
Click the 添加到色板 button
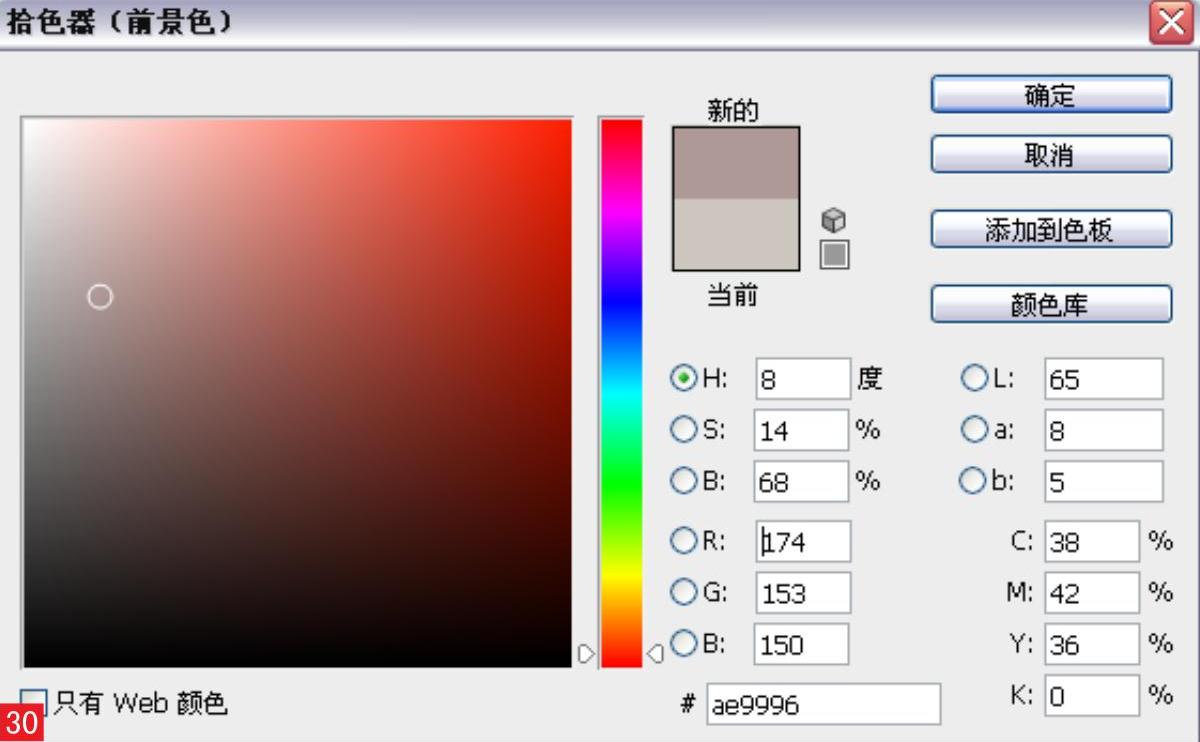point(1051,230)
